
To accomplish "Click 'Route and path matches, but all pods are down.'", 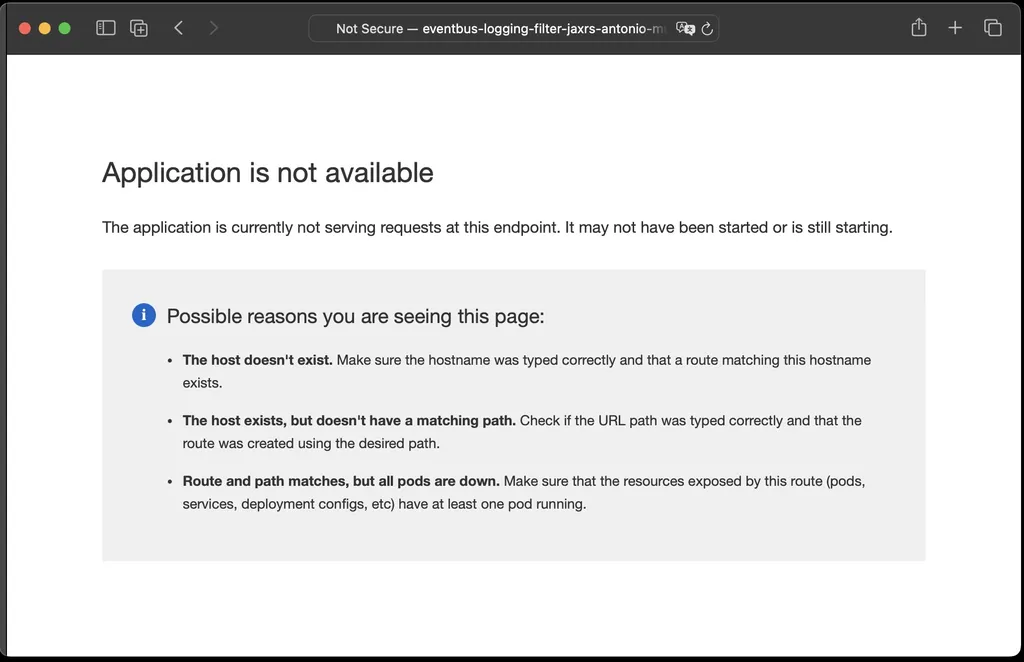I will tap(341, 482).
